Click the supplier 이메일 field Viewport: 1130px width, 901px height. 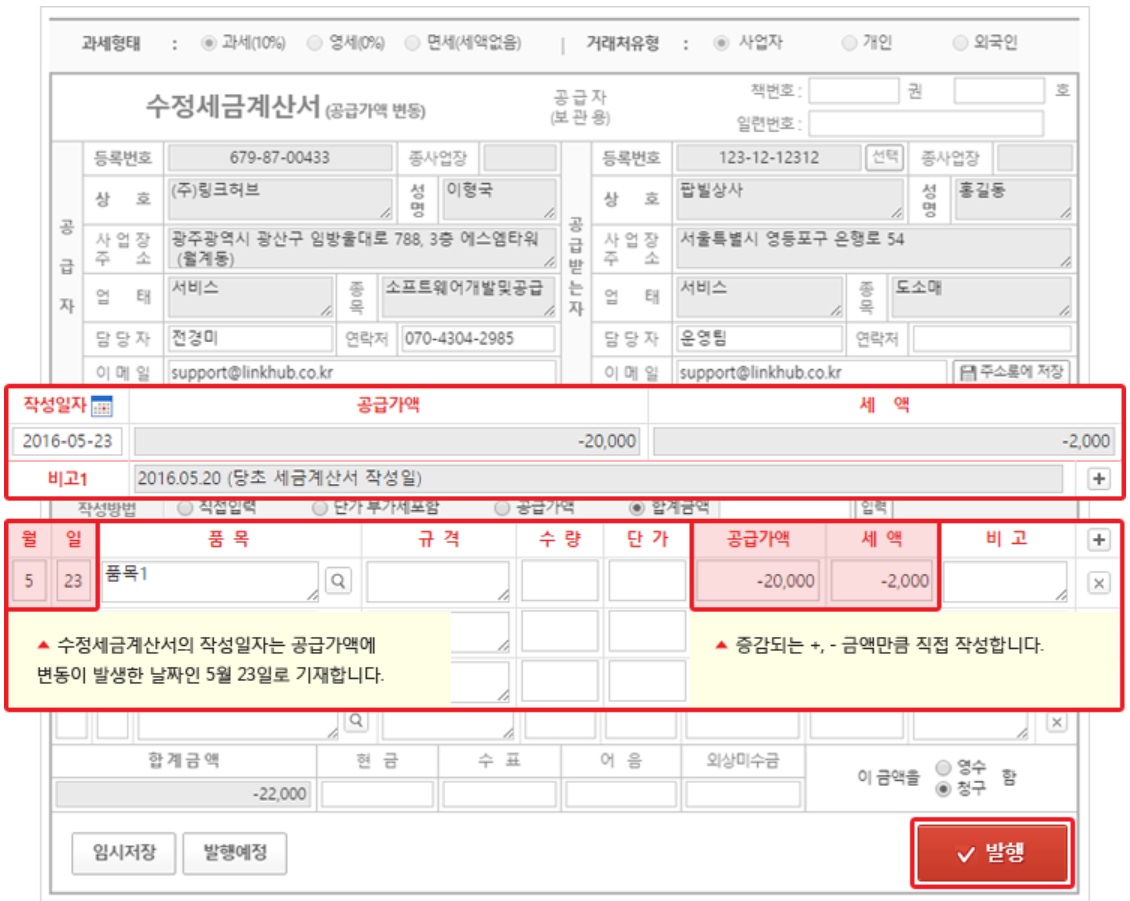point(362,372)
